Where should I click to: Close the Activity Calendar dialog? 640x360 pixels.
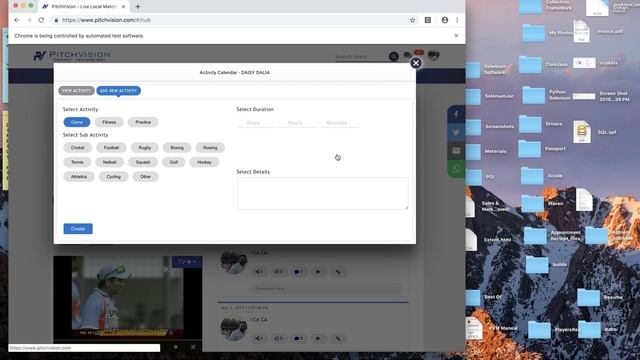pos(416,63)
